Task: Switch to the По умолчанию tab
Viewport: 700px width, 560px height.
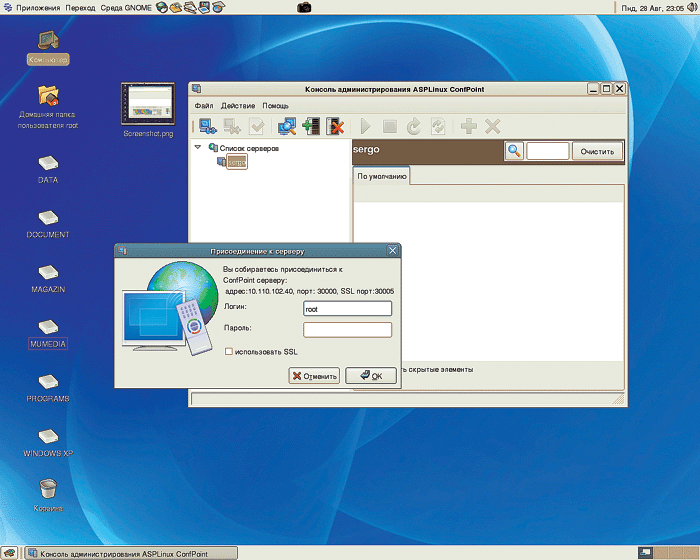Action: [382, 176]
